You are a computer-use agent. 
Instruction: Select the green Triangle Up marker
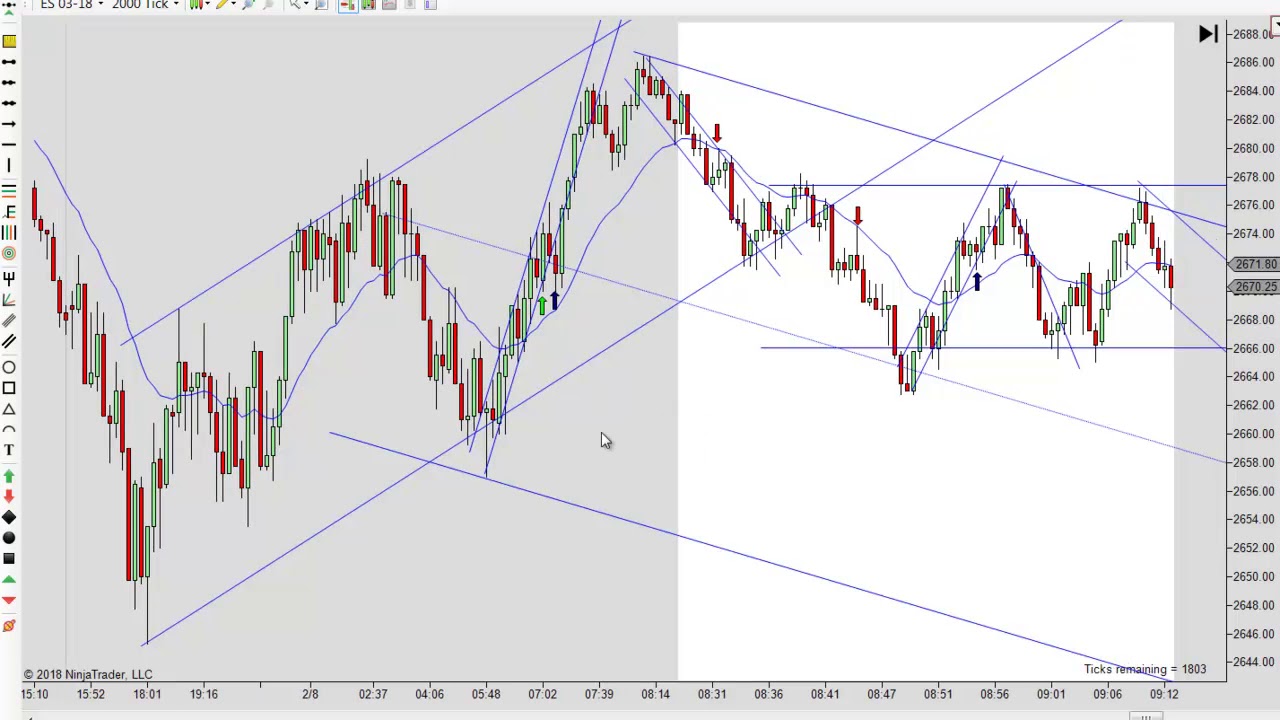[8, 580]
